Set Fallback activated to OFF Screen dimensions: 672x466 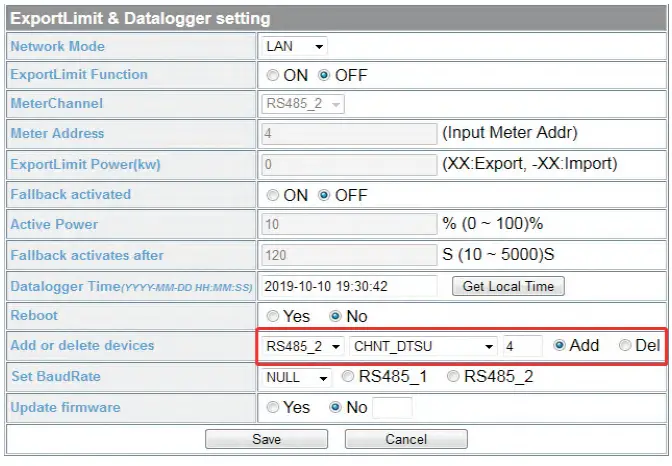point(324,195)
